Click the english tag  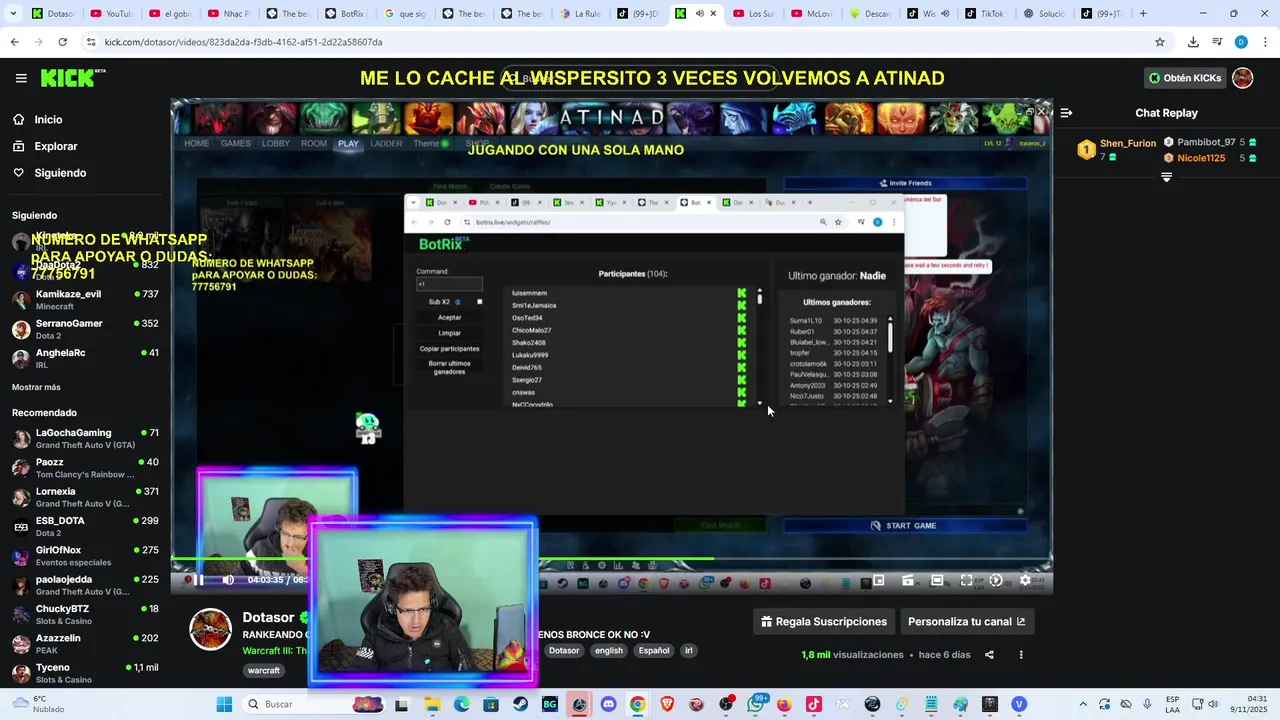[608, 650]
